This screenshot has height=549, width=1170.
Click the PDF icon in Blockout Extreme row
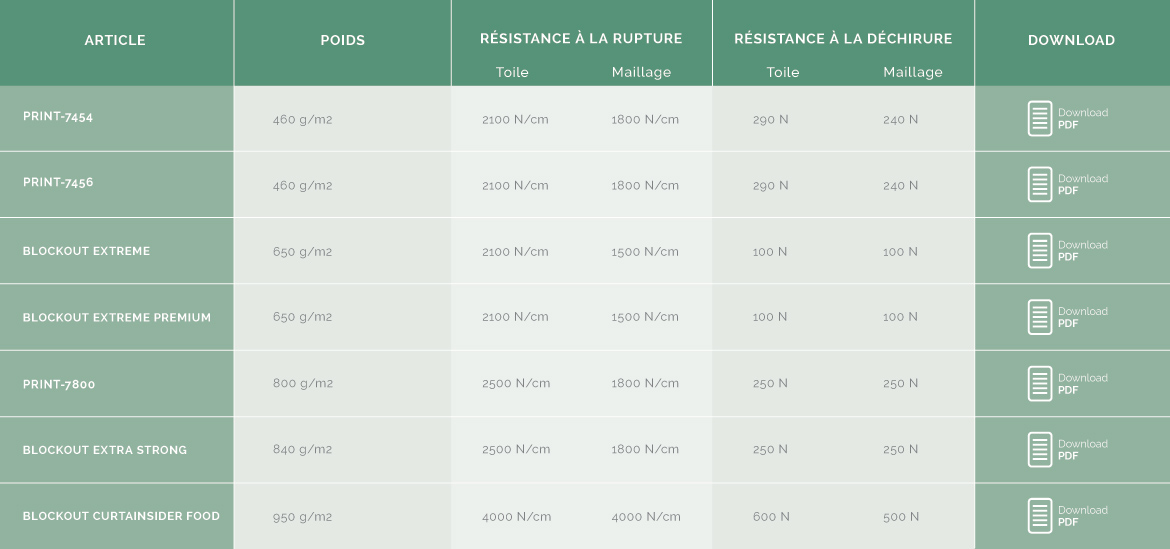[x=1039, y=251]
